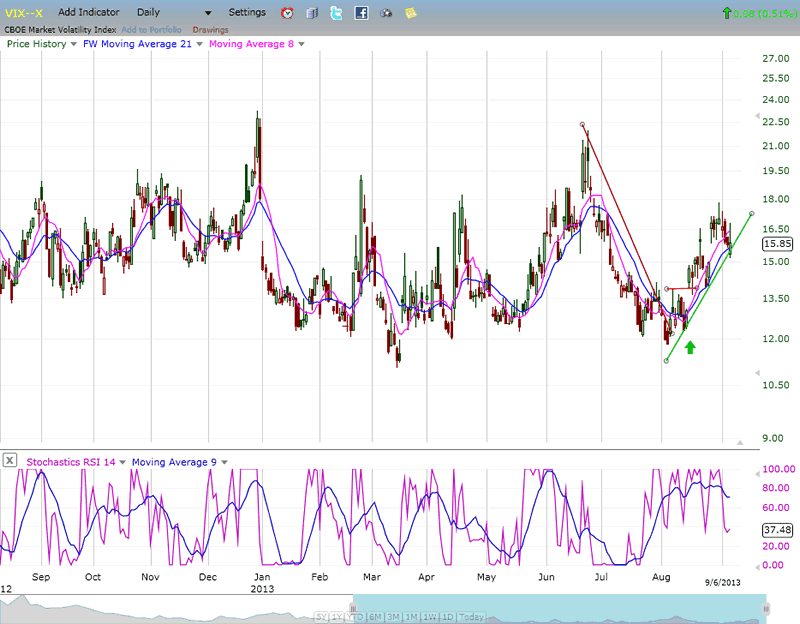The height and width of the screenshot is (624, 800).
Task: Click the Drawings link
Action: pyautogui.click(x=210, y=29)
